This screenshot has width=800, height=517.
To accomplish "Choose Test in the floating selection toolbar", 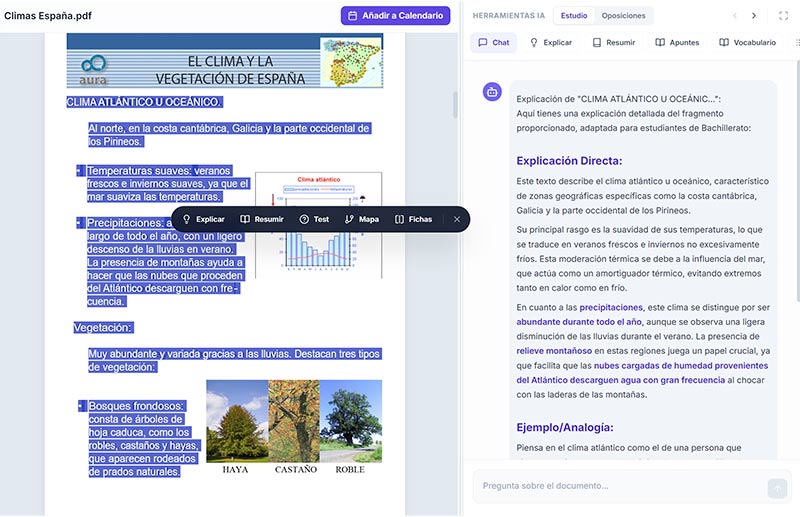I will 314,219.
